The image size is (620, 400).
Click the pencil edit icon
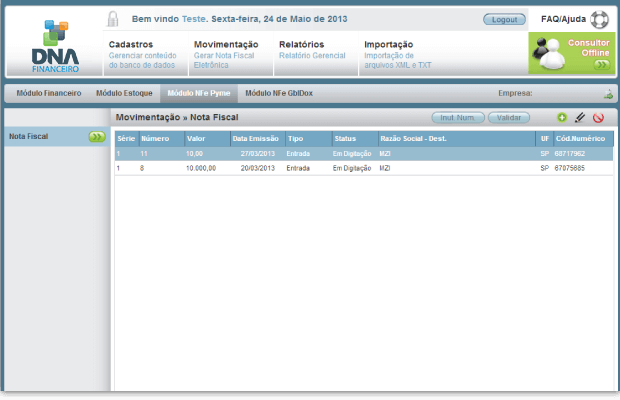click(x=580, y=118)
